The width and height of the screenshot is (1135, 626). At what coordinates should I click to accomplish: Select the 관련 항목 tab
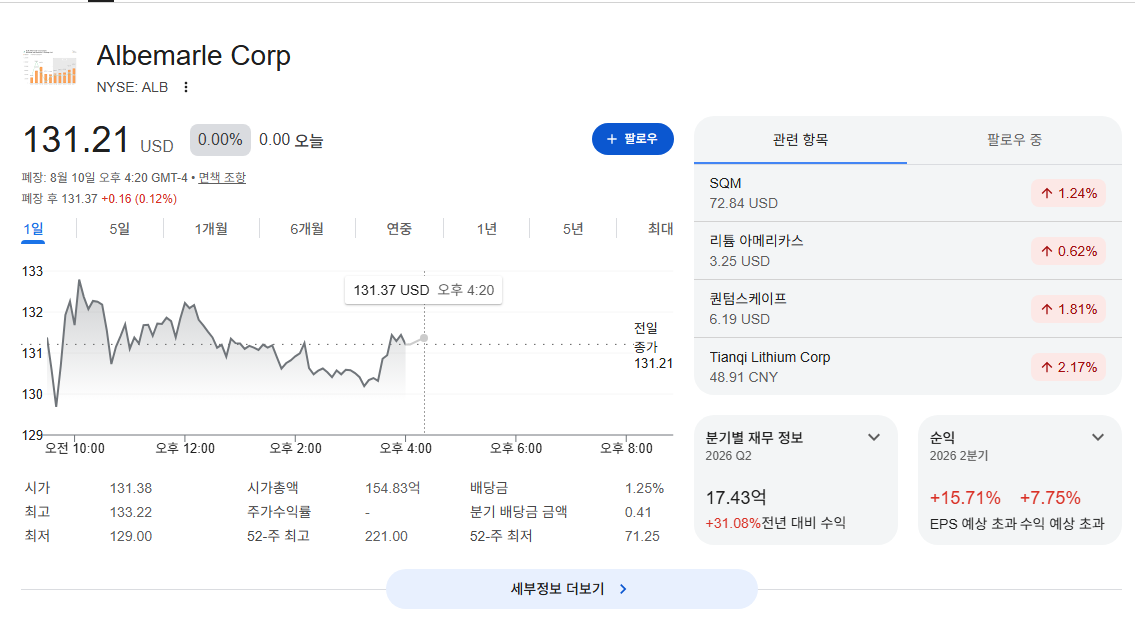click(801, 140)
